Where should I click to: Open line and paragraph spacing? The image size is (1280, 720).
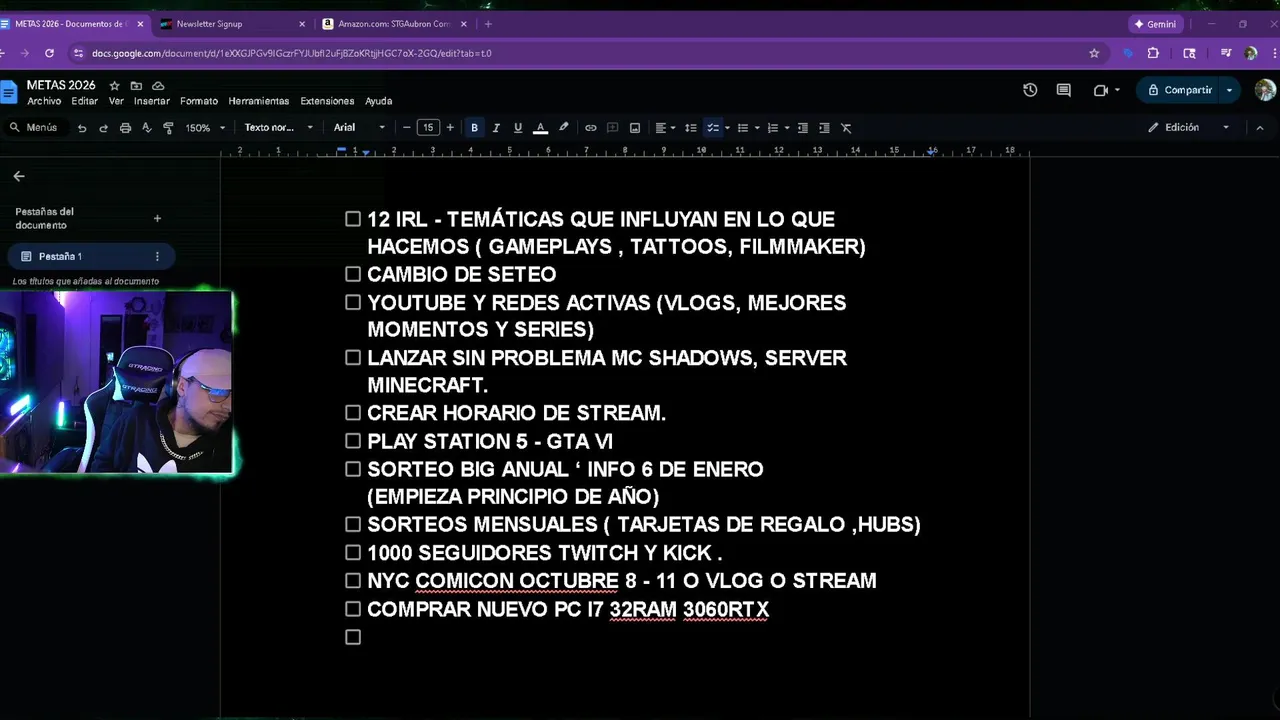[x=691, y=128]
